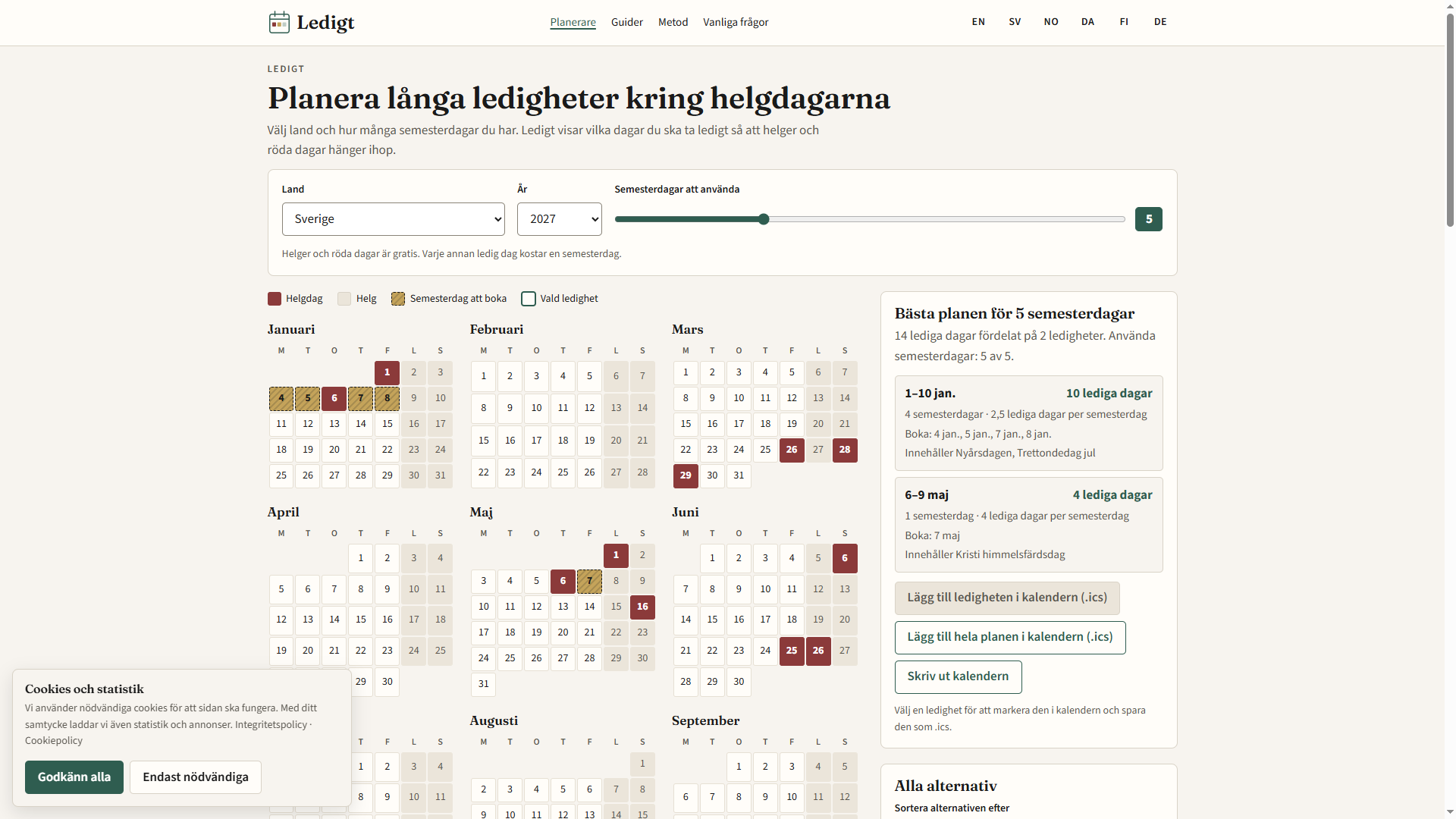Switch language to NO

coord(1051,22)
